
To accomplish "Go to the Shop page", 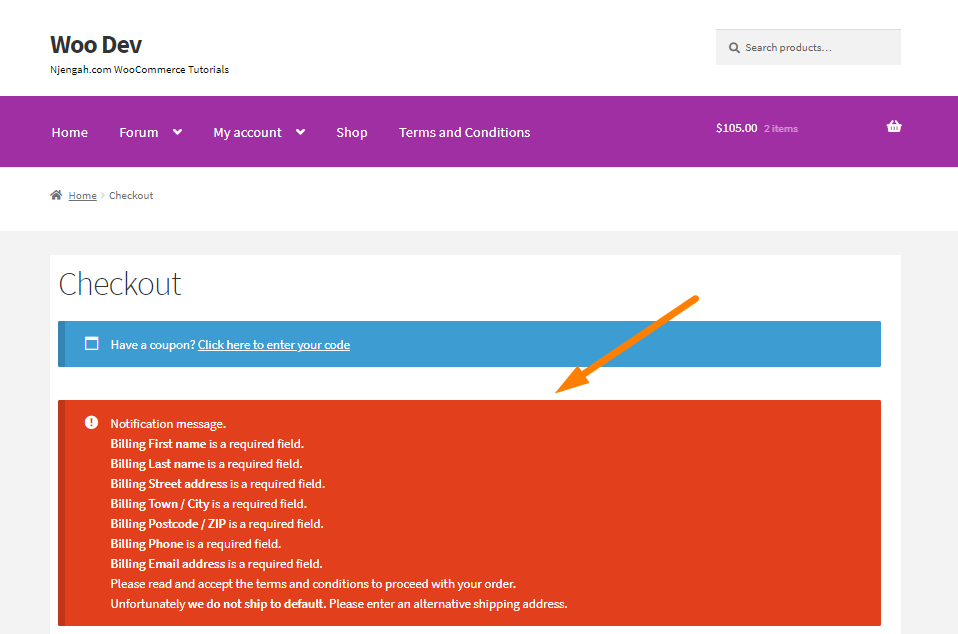I will click(x=352, y=133).
